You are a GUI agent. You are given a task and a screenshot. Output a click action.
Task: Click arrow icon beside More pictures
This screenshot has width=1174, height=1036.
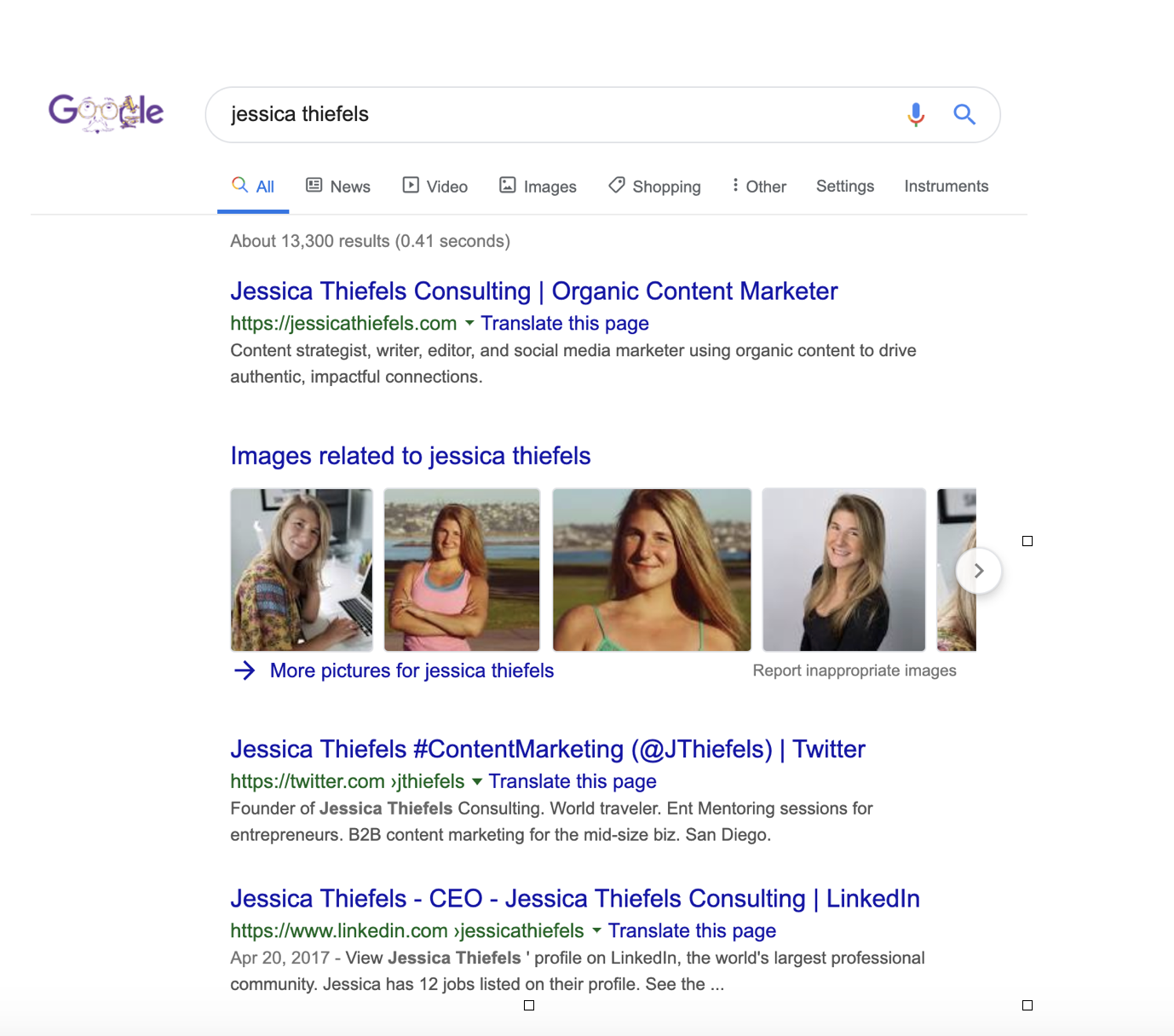[x=245, y=671]
